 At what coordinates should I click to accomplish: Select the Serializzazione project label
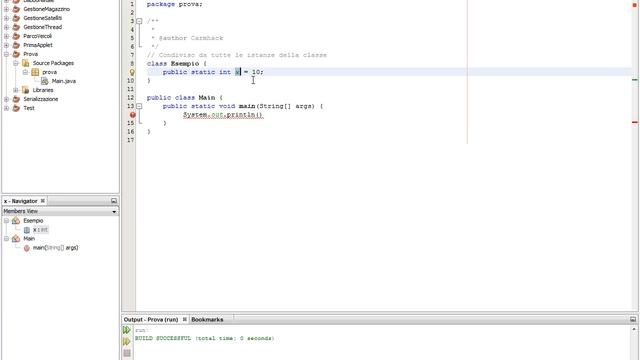click(41, 99)
